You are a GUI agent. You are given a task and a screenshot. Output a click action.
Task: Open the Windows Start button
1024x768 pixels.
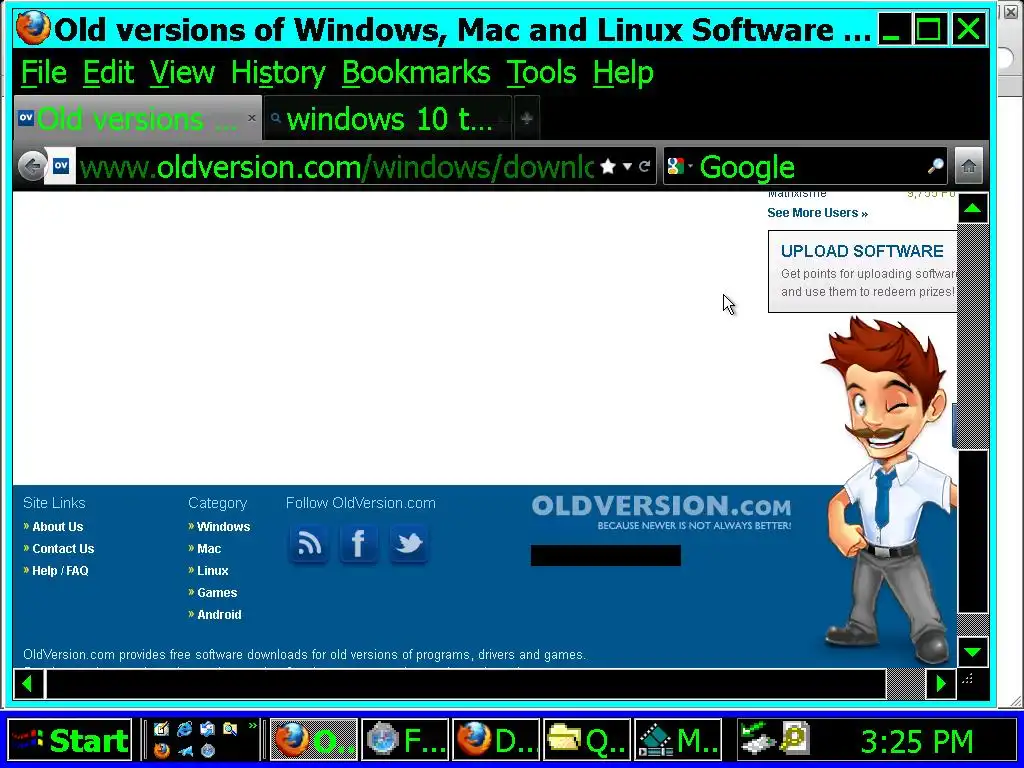[x=70, y=741]
